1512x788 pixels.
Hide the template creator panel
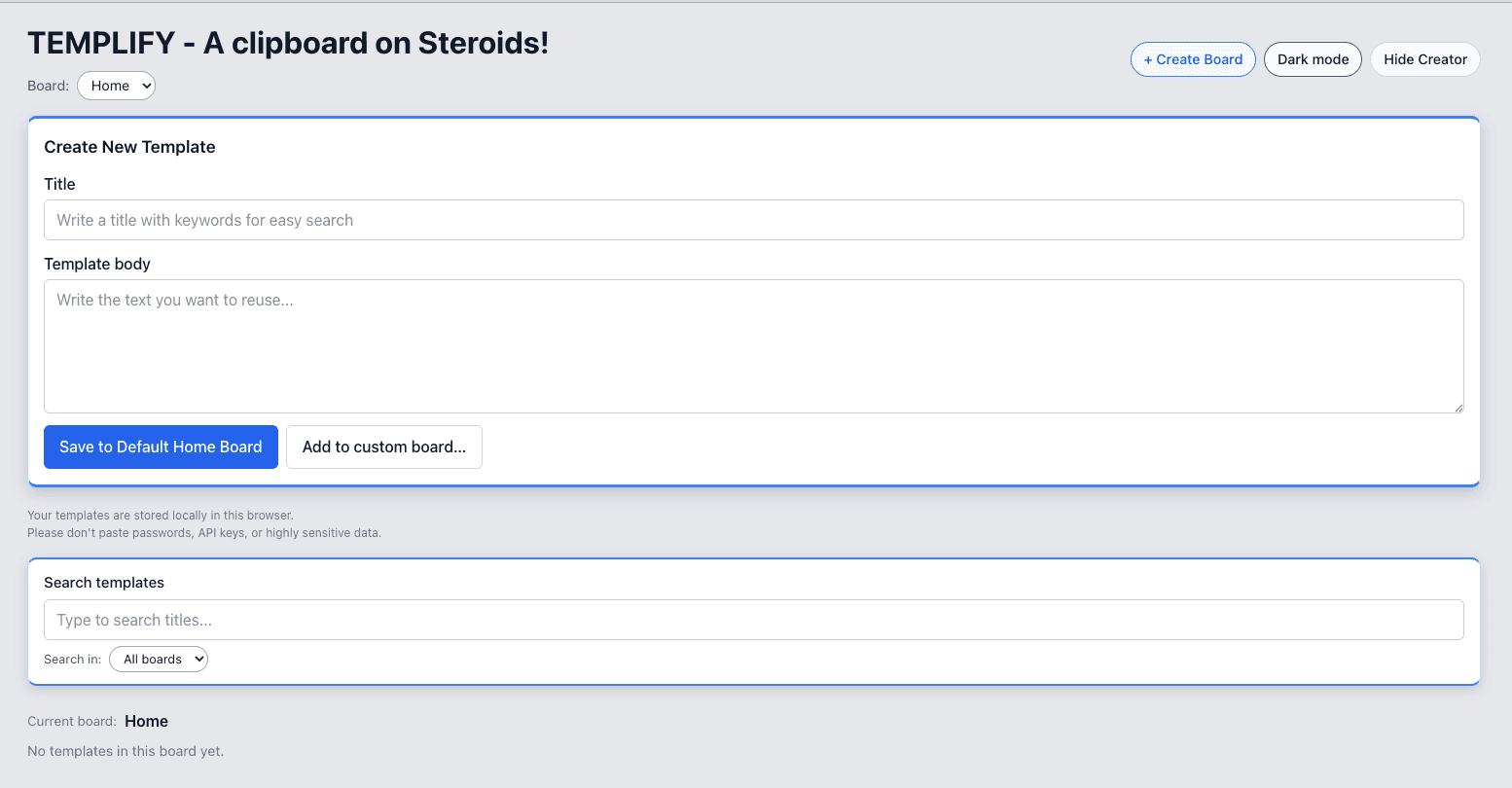[1424, 59]
